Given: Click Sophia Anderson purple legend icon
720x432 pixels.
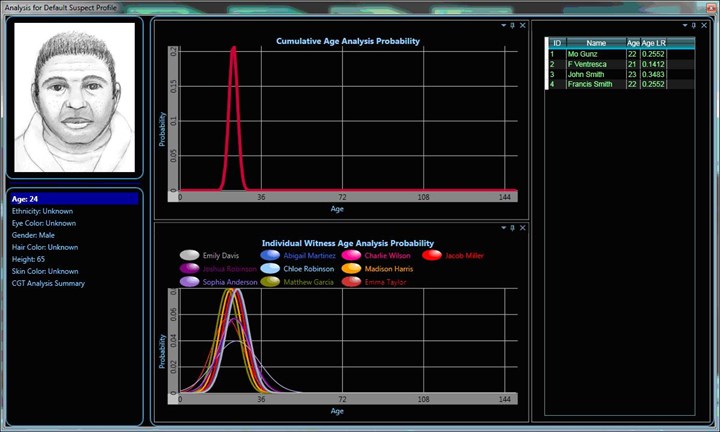Looking at the screenshot, I should (x=189, y=282).
